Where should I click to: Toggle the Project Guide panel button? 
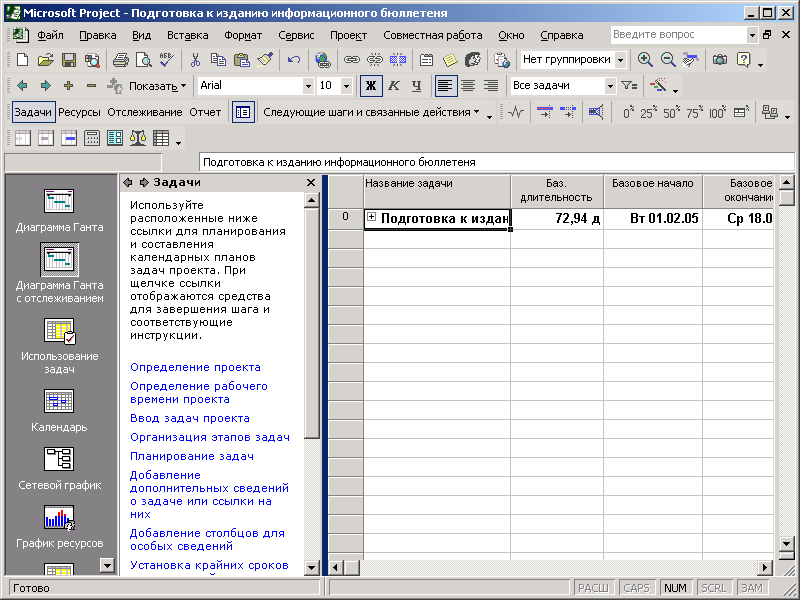click(x=243, y=112)
